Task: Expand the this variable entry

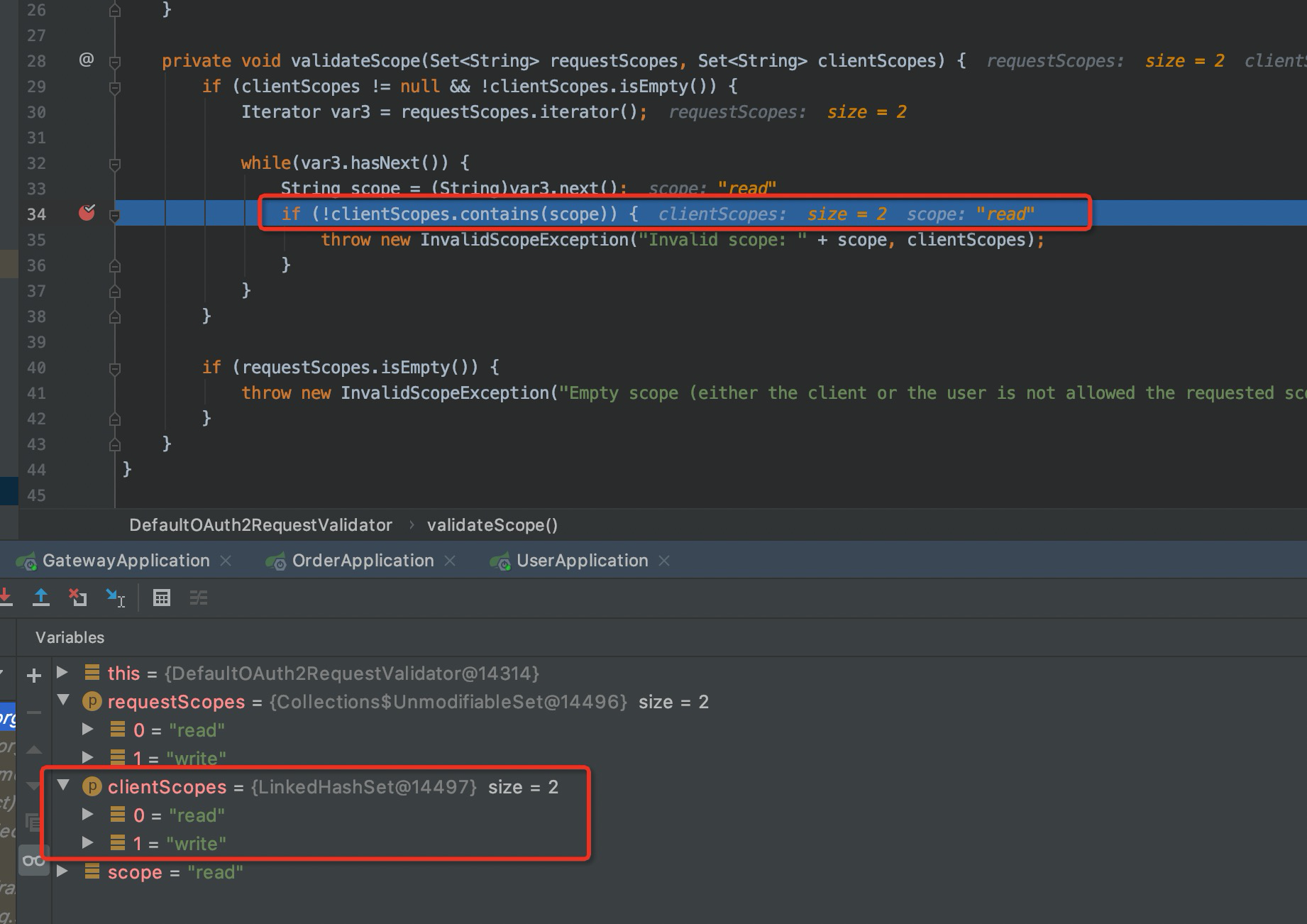Action: [x=62, y=673]
